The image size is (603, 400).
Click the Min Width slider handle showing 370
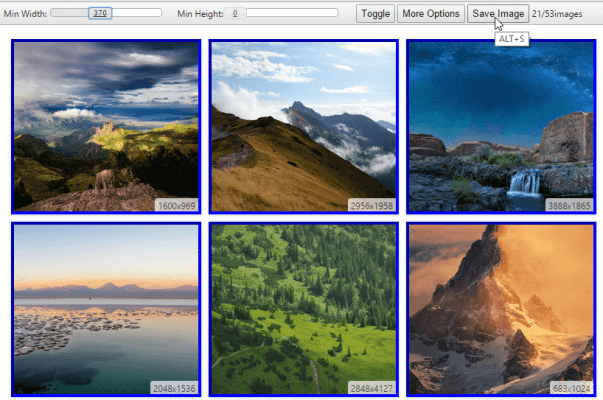[100, 14]
